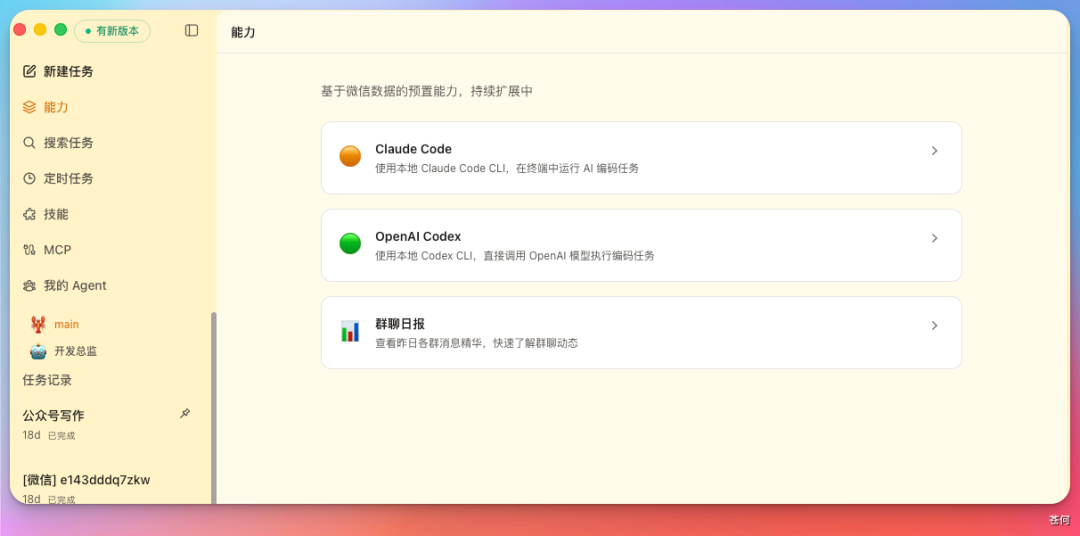
Task: Click the green window zoom button
Action: click(x=61, y=30)
